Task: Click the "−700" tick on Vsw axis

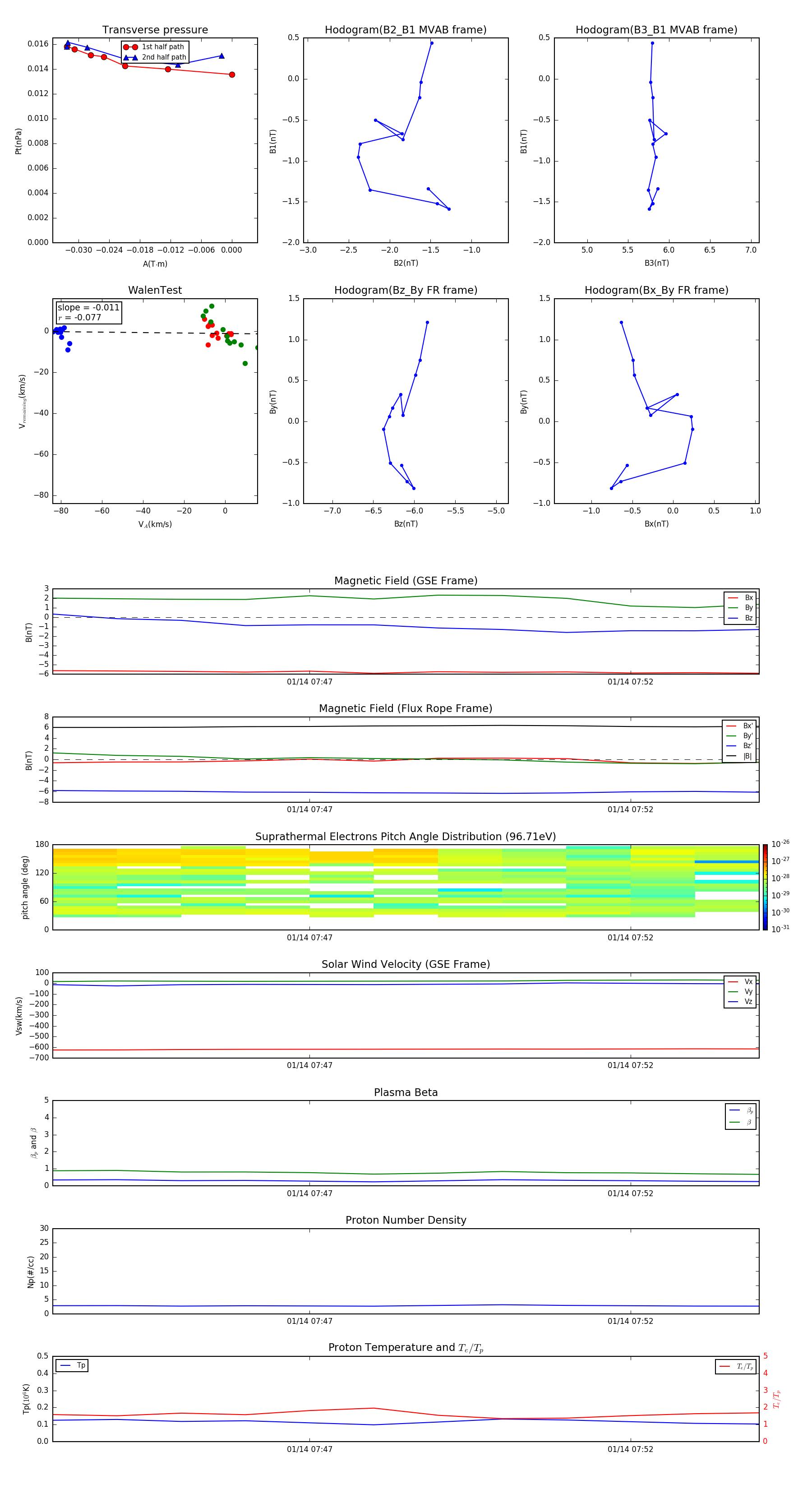Action: [40, 1057]
